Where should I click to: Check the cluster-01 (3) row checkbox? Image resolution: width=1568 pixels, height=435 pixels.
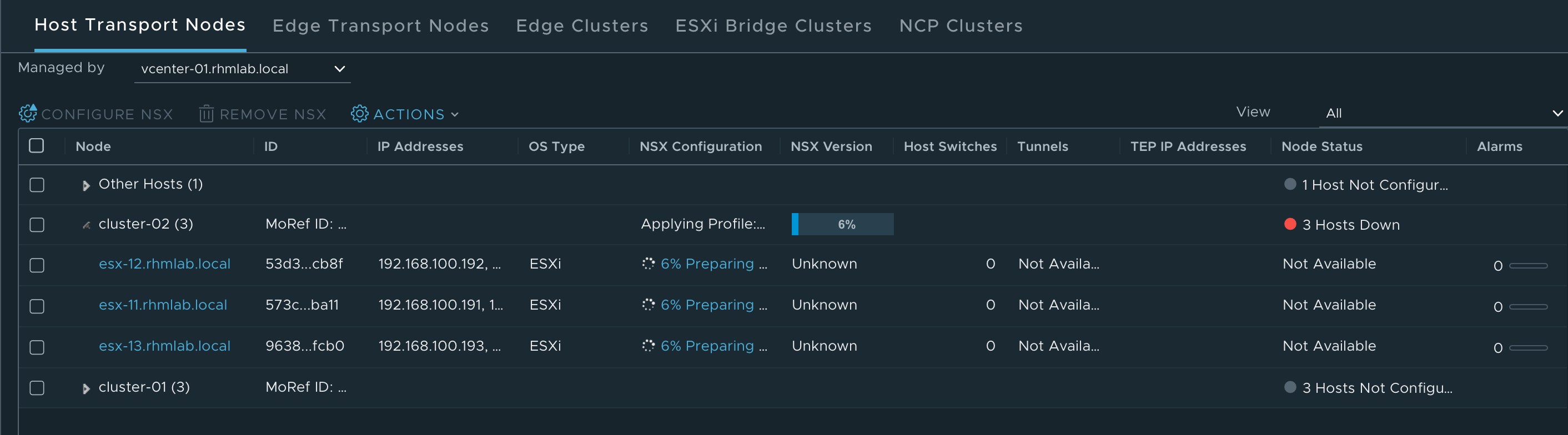[x=37, y=387]
